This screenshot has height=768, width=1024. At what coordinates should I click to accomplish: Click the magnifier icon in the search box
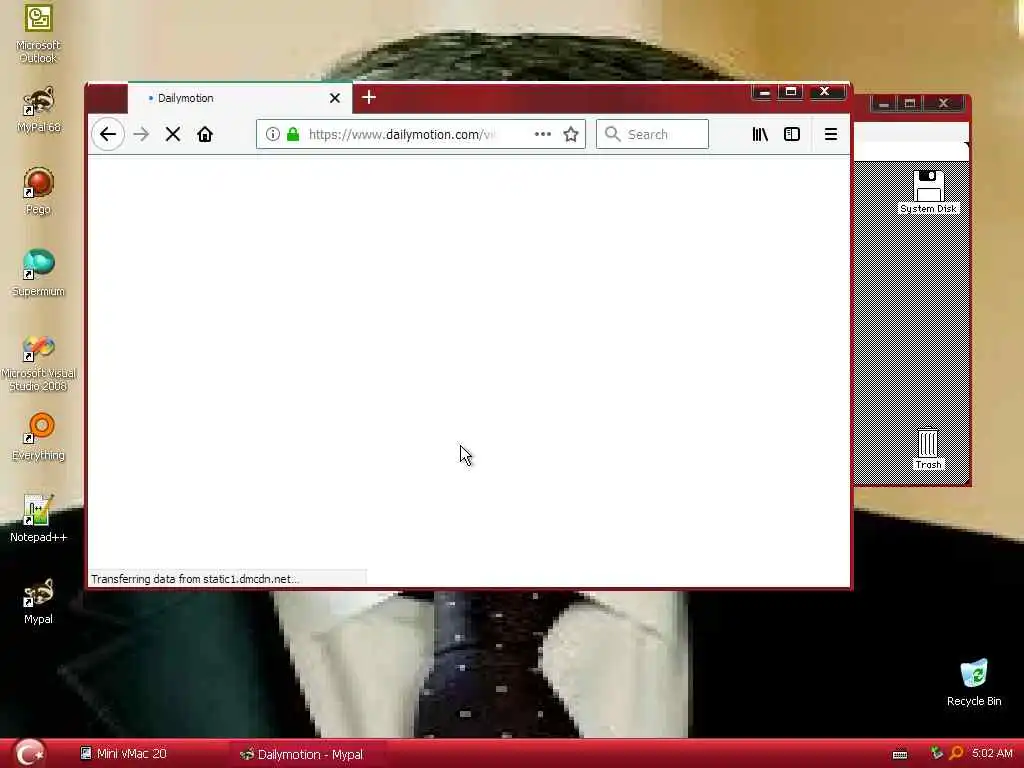[612, 134]
